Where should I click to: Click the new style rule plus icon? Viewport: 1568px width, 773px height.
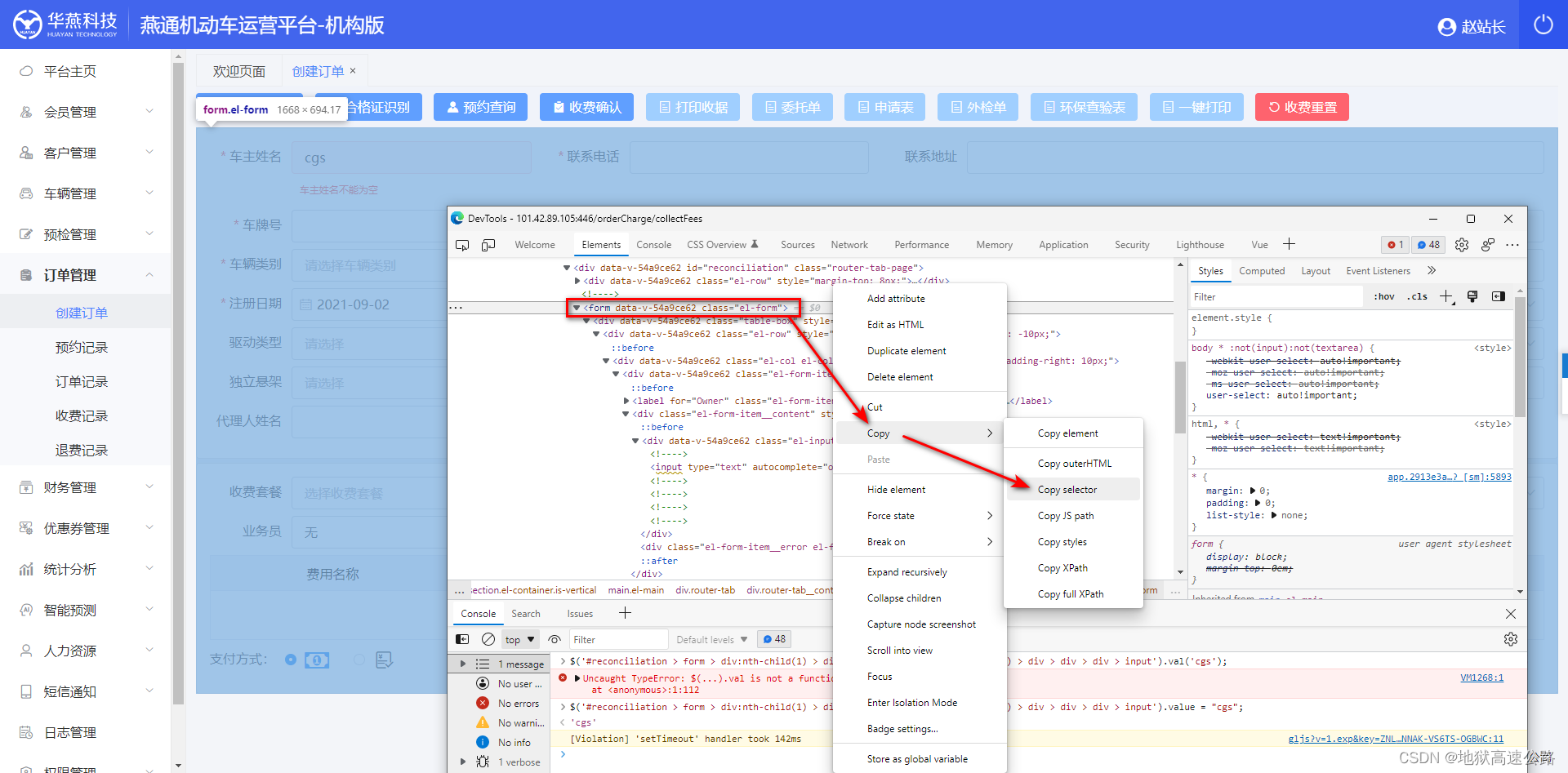1446,296
